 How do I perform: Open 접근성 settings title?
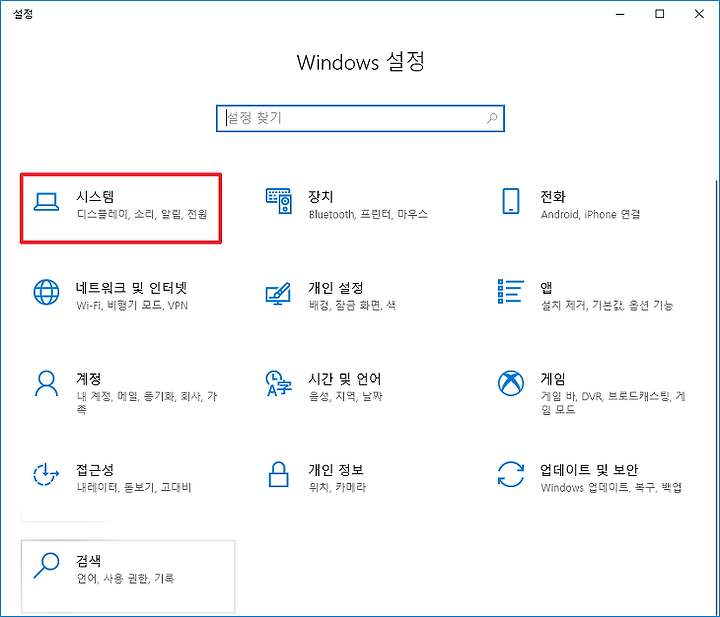(95, 470)
